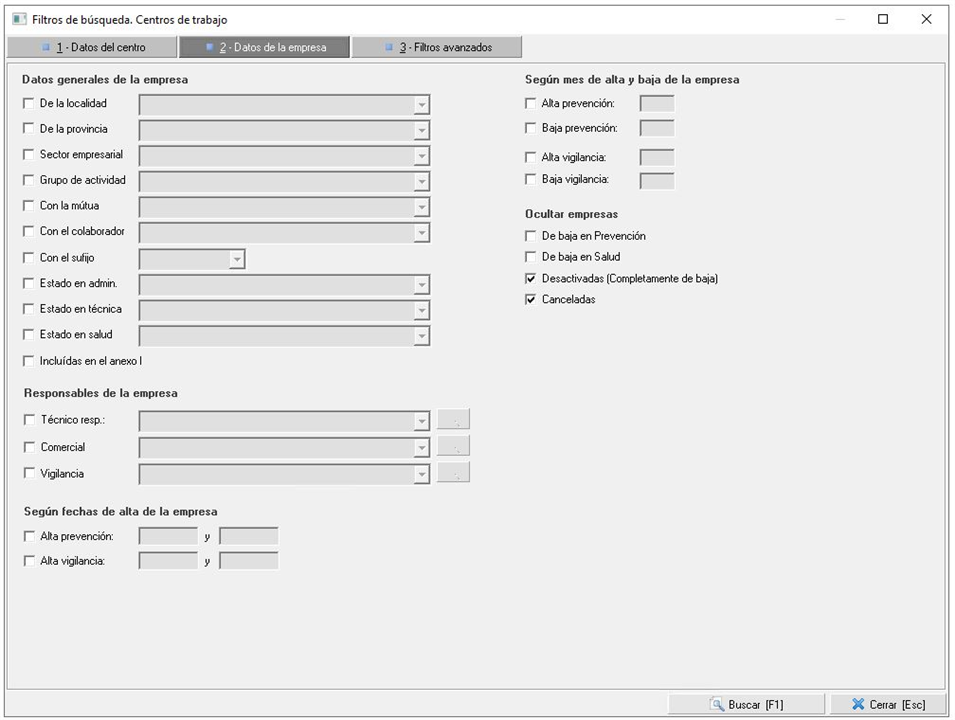The width and height of the screenshot is (955, 720).
Task: Expand the De la provincia dropdown
Action: 422,130
